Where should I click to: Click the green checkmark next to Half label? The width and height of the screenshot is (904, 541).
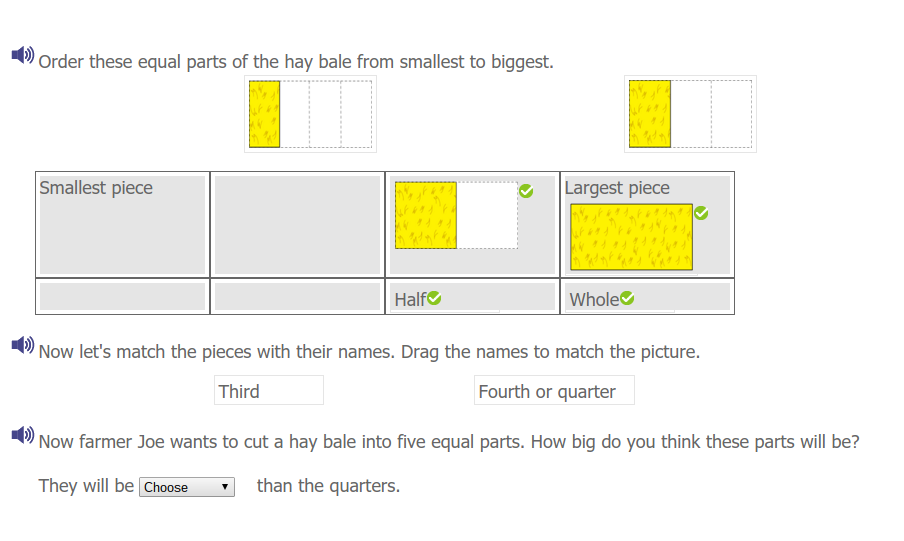coord(434,298)
